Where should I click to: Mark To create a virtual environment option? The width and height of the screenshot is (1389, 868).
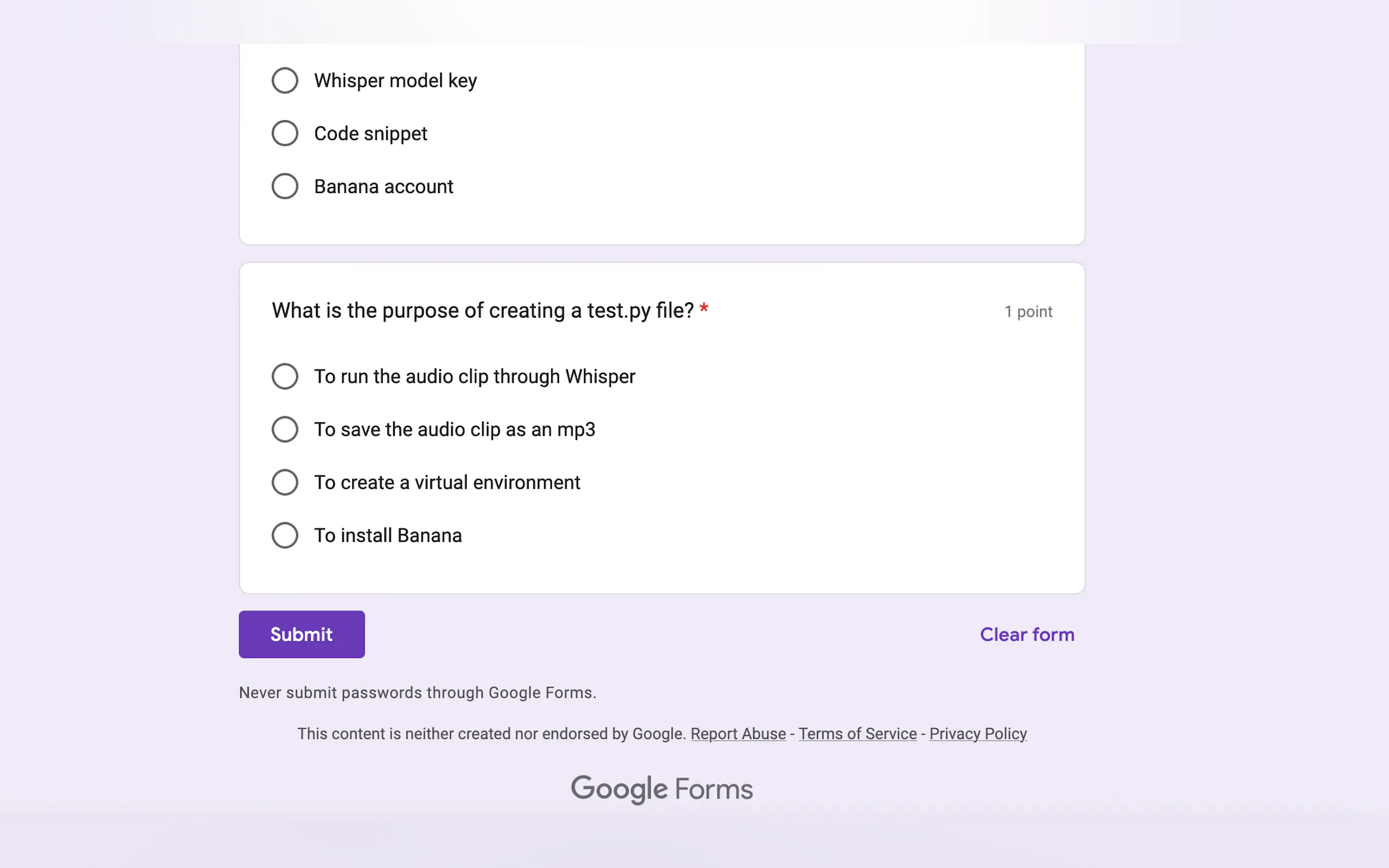coord(285,482)
